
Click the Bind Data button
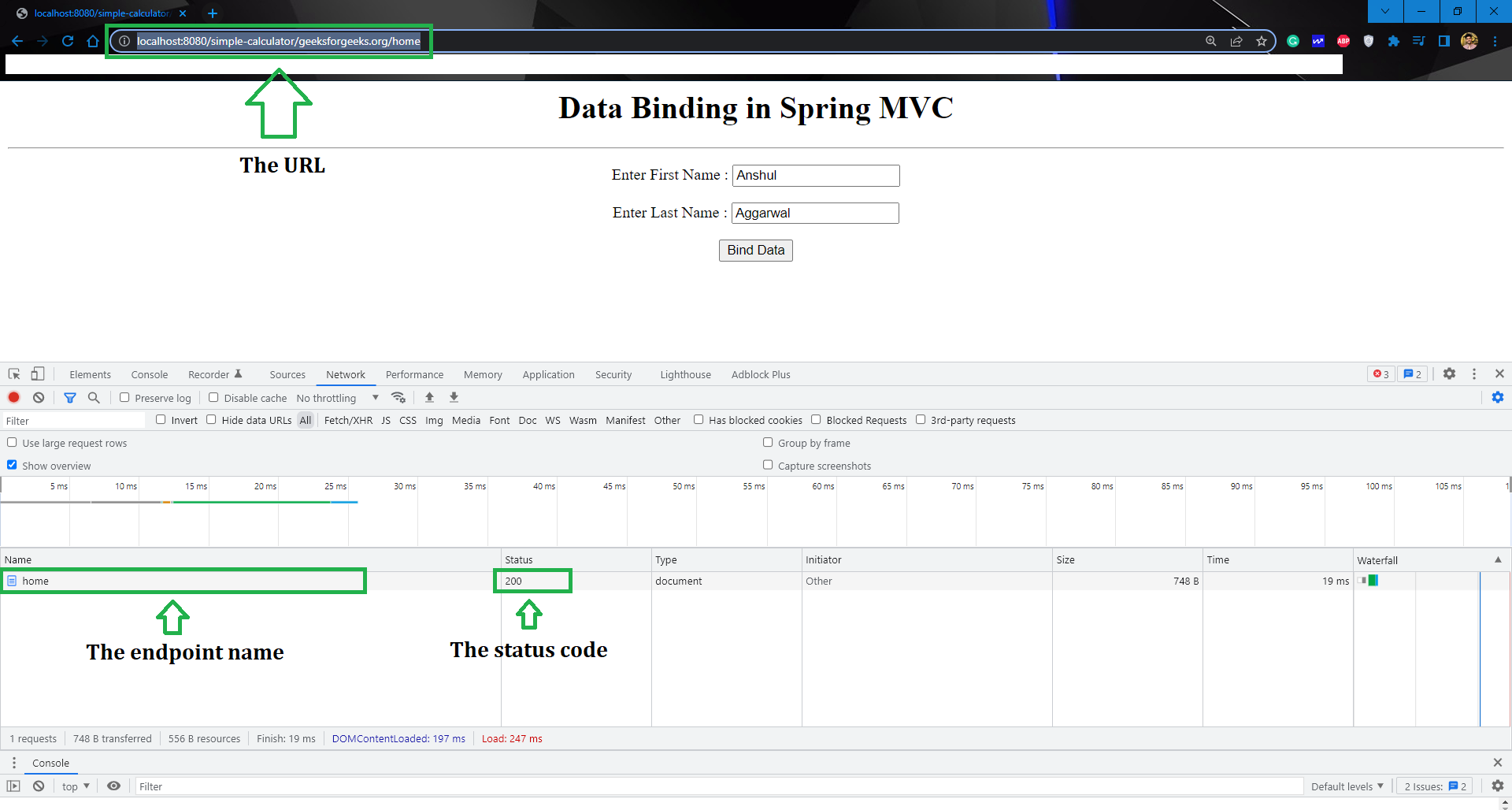[756, 251]
